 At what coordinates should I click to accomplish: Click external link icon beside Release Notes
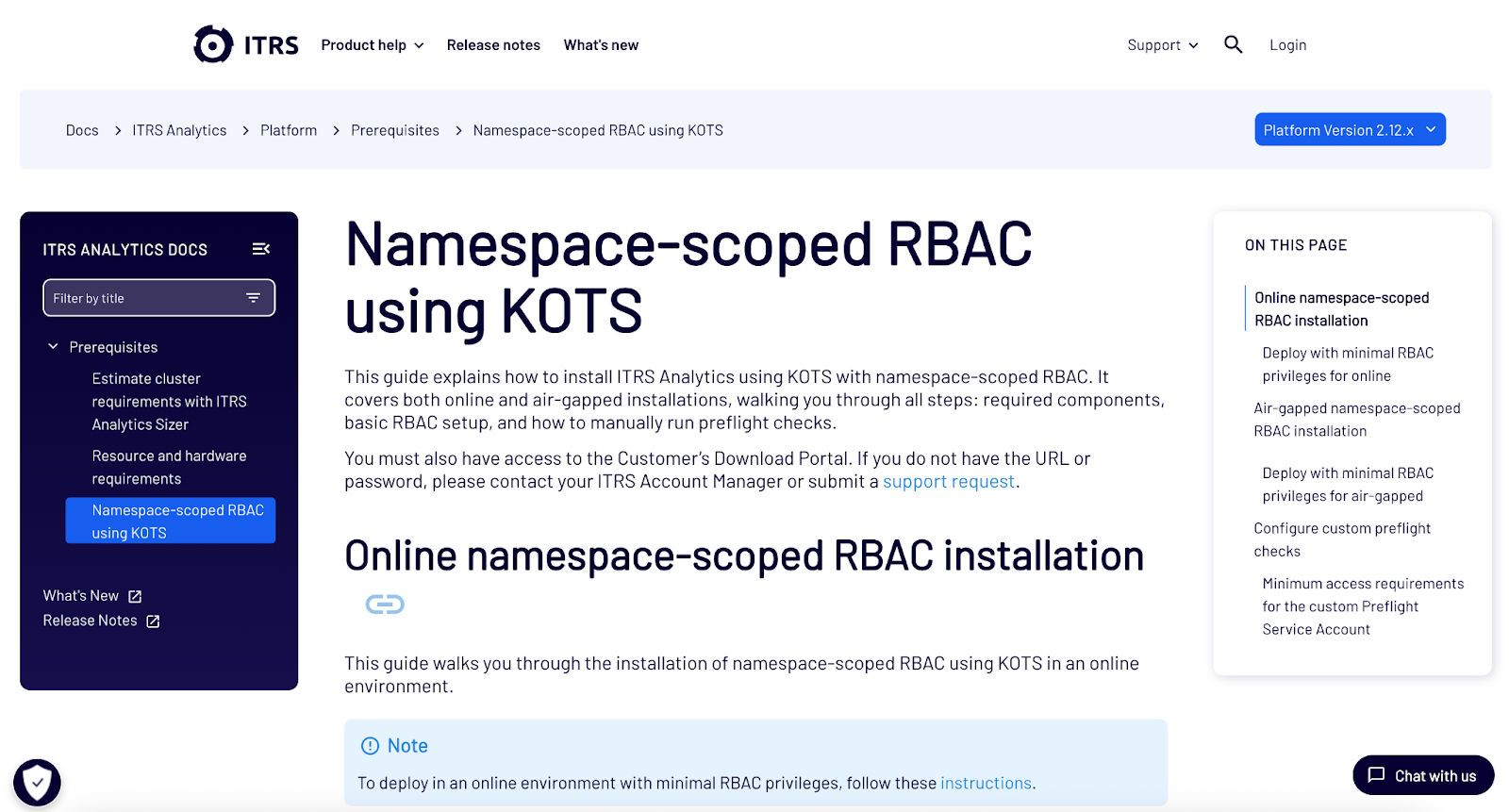tap(153, 621)
